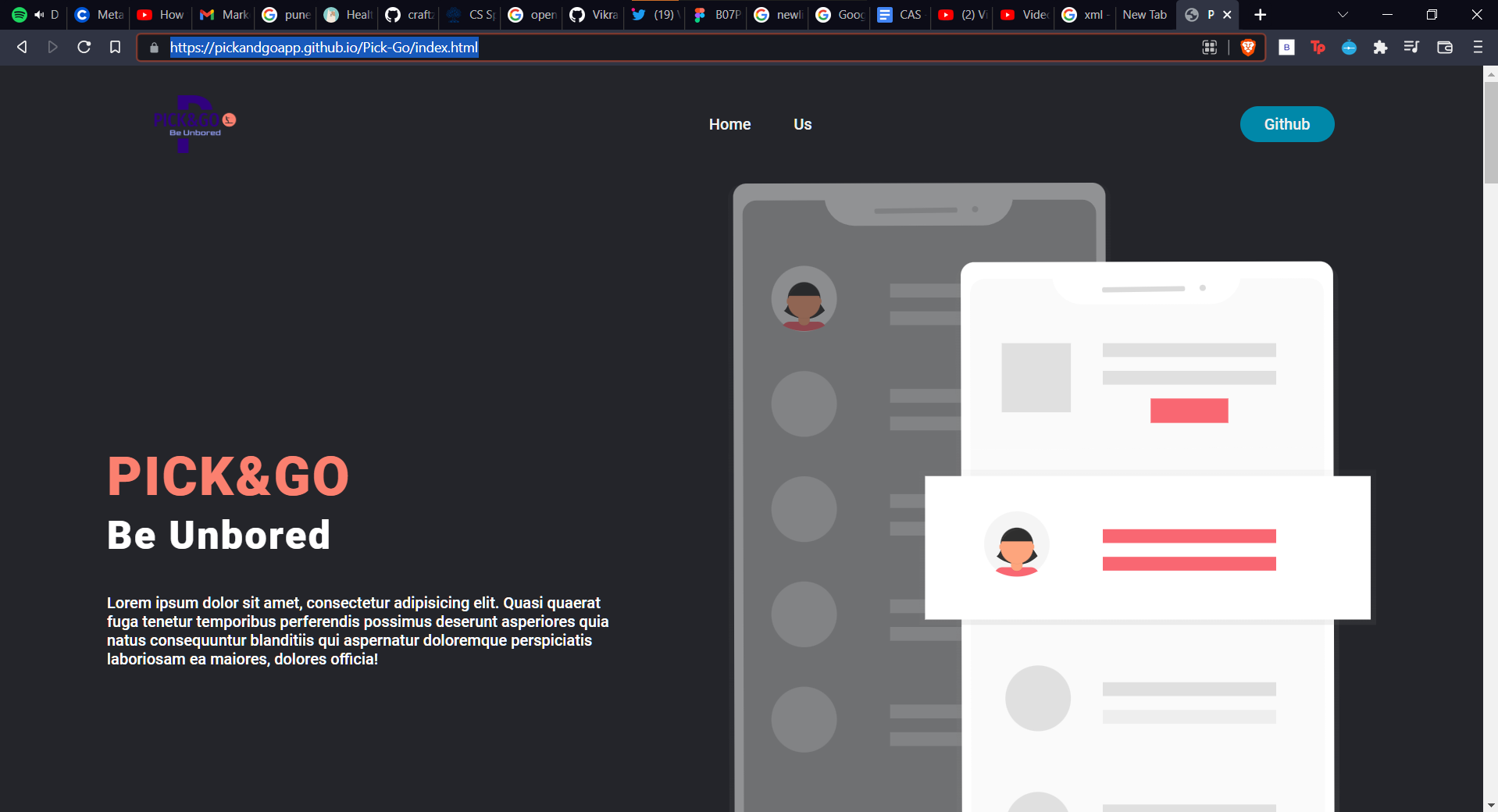The width and height of the screenshot is (1498, 812).
Task: Open Brave Shields lion icon
Action: pos(1248,48)
